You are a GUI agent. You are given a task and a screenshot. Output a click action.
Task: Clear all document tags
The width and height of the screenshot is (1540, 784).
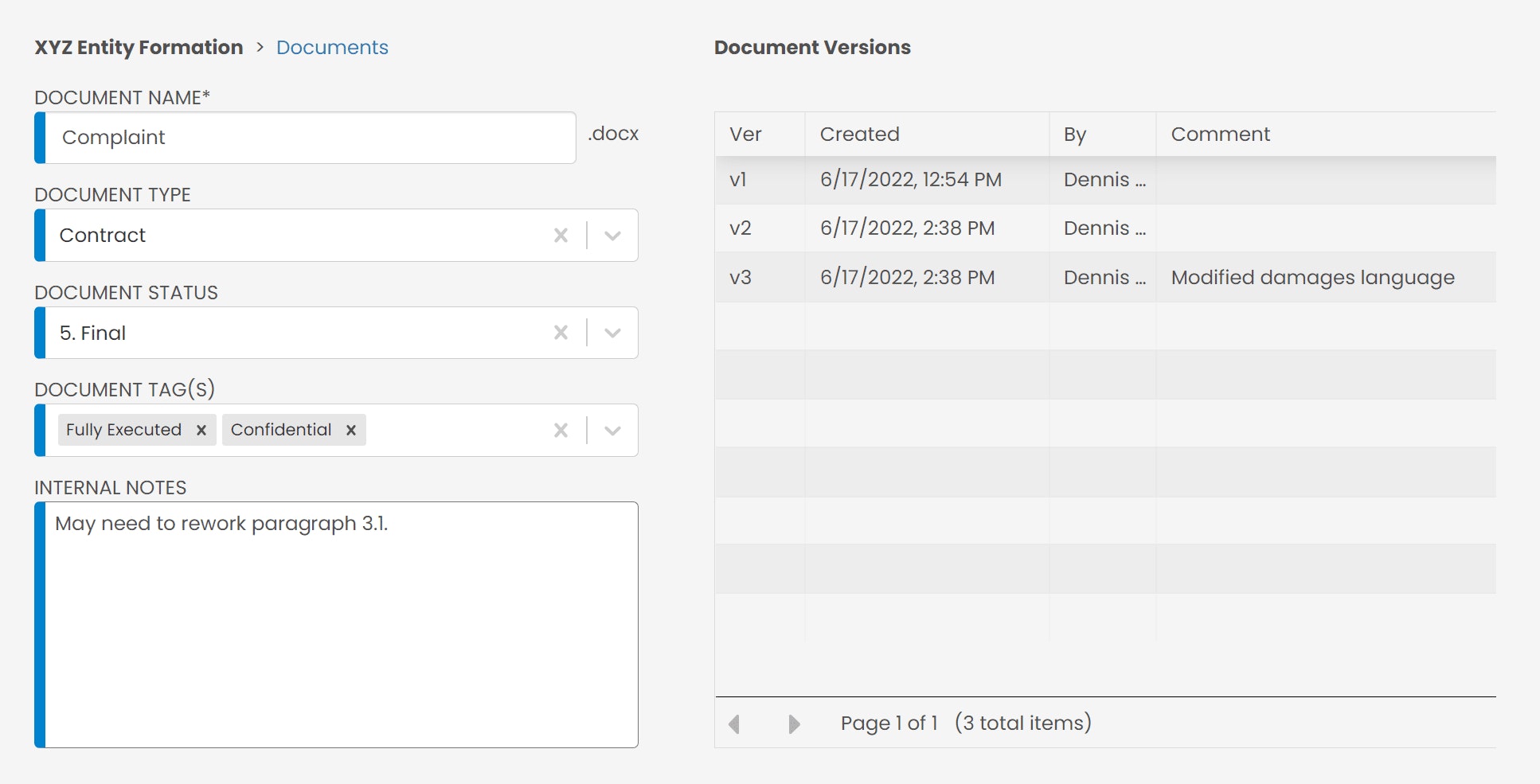pos(561,431)
